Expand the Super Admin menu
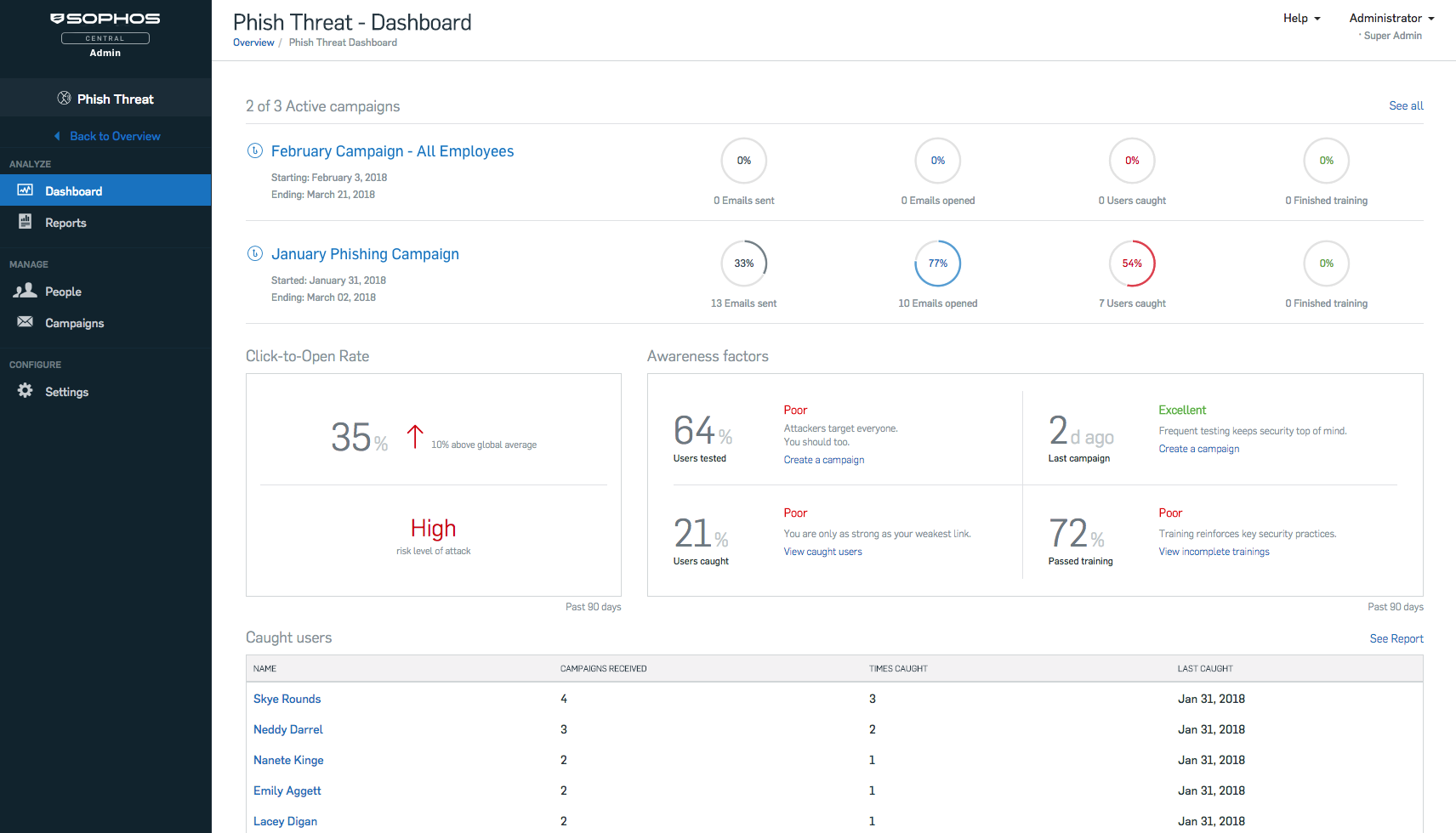 pyautogui.click(x=1392, y=36)
